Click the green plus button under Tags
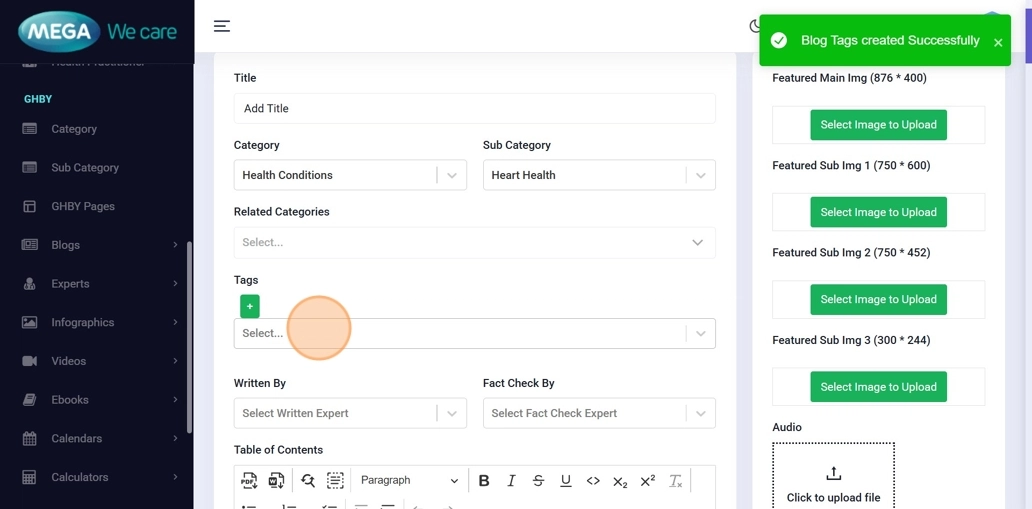1032x509 pixels. tap(250, 306)
